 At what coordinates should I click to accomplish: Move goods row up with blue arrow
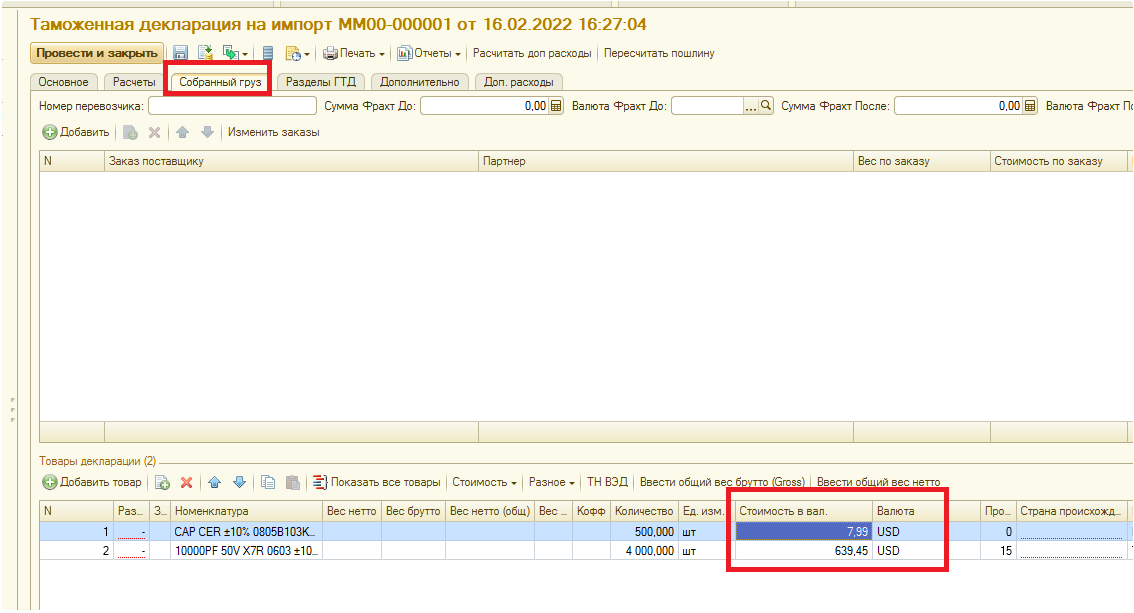[x=214, y=482]
